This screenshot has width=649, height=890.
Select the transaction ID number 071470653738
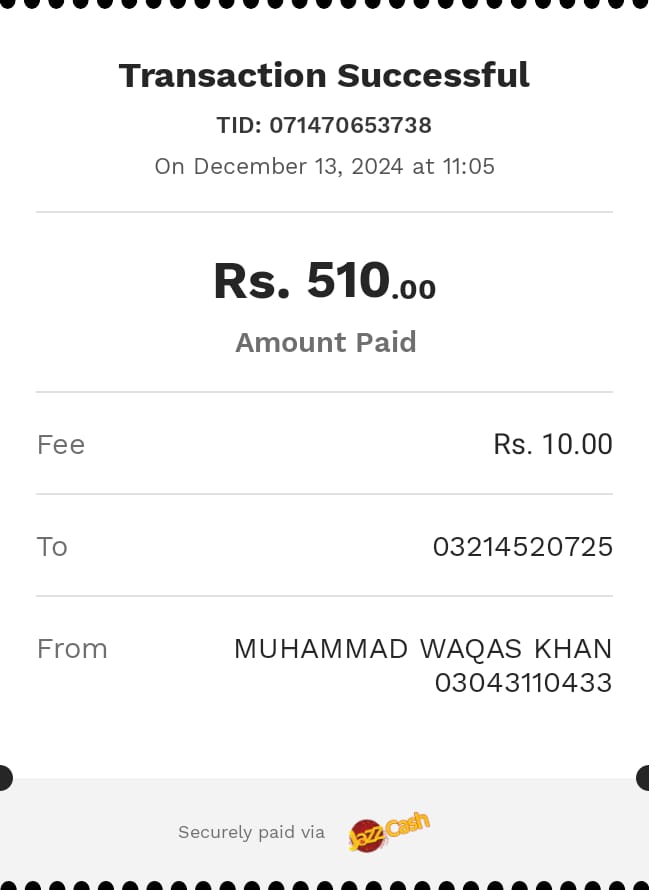coord(350,126)
